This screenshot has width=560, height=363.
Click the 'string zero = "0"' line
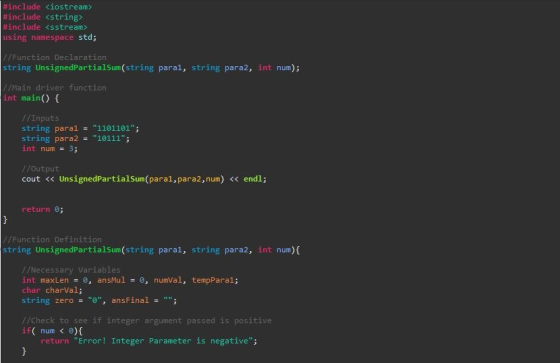point(99,300)
